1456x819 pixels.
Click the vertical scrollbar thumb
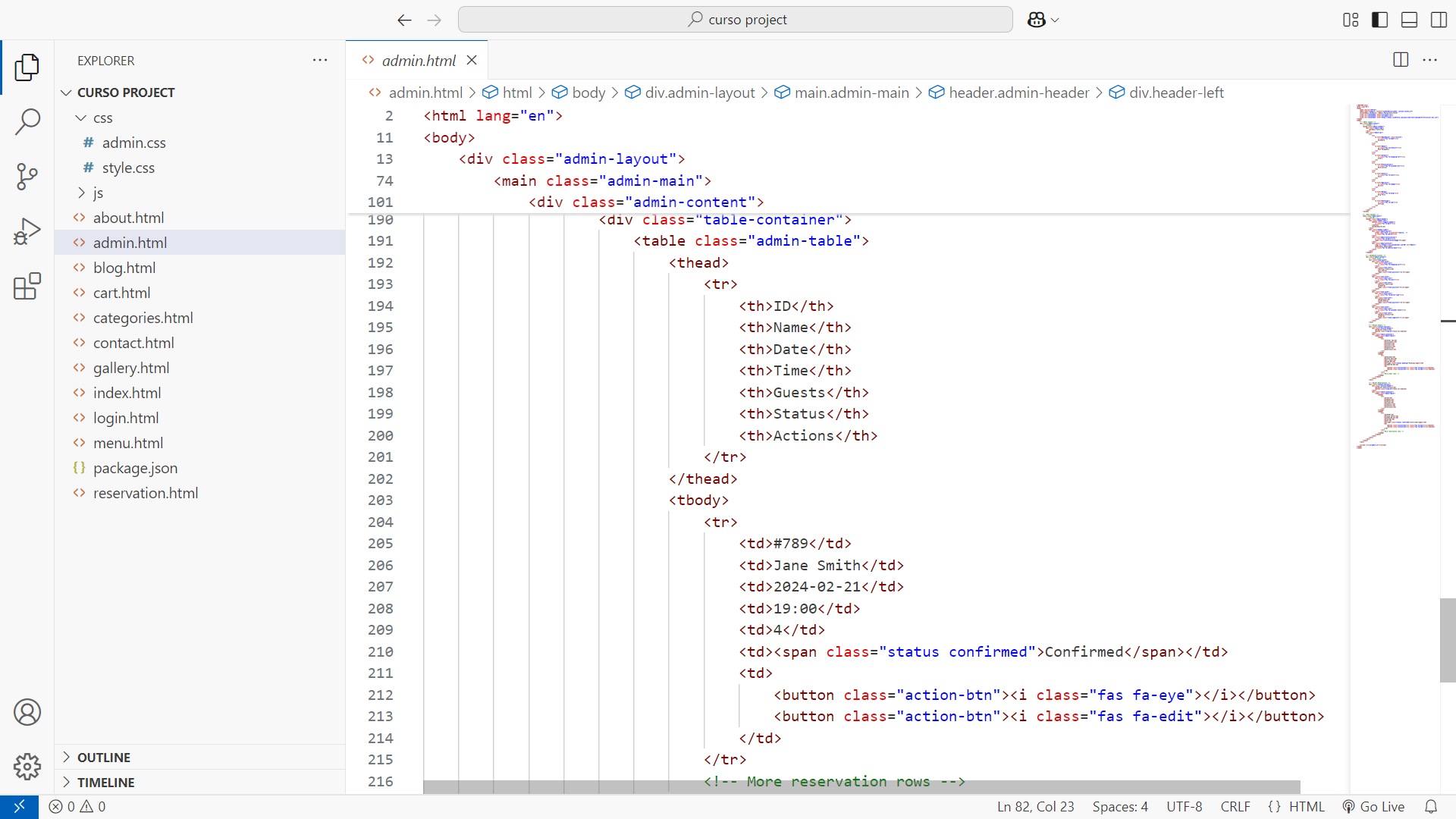[x=1448, y=640]
